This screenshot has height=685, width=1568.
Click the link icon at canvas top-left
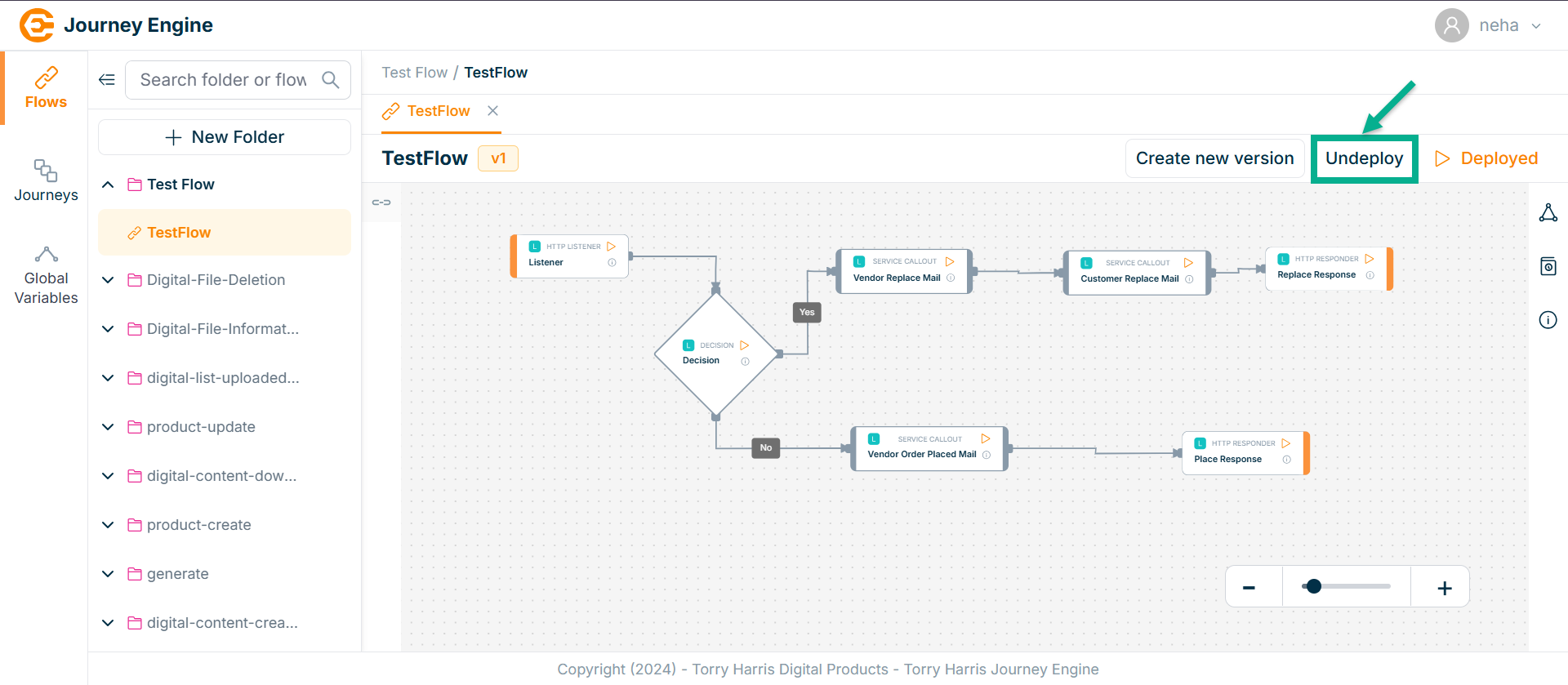point(381,202)
